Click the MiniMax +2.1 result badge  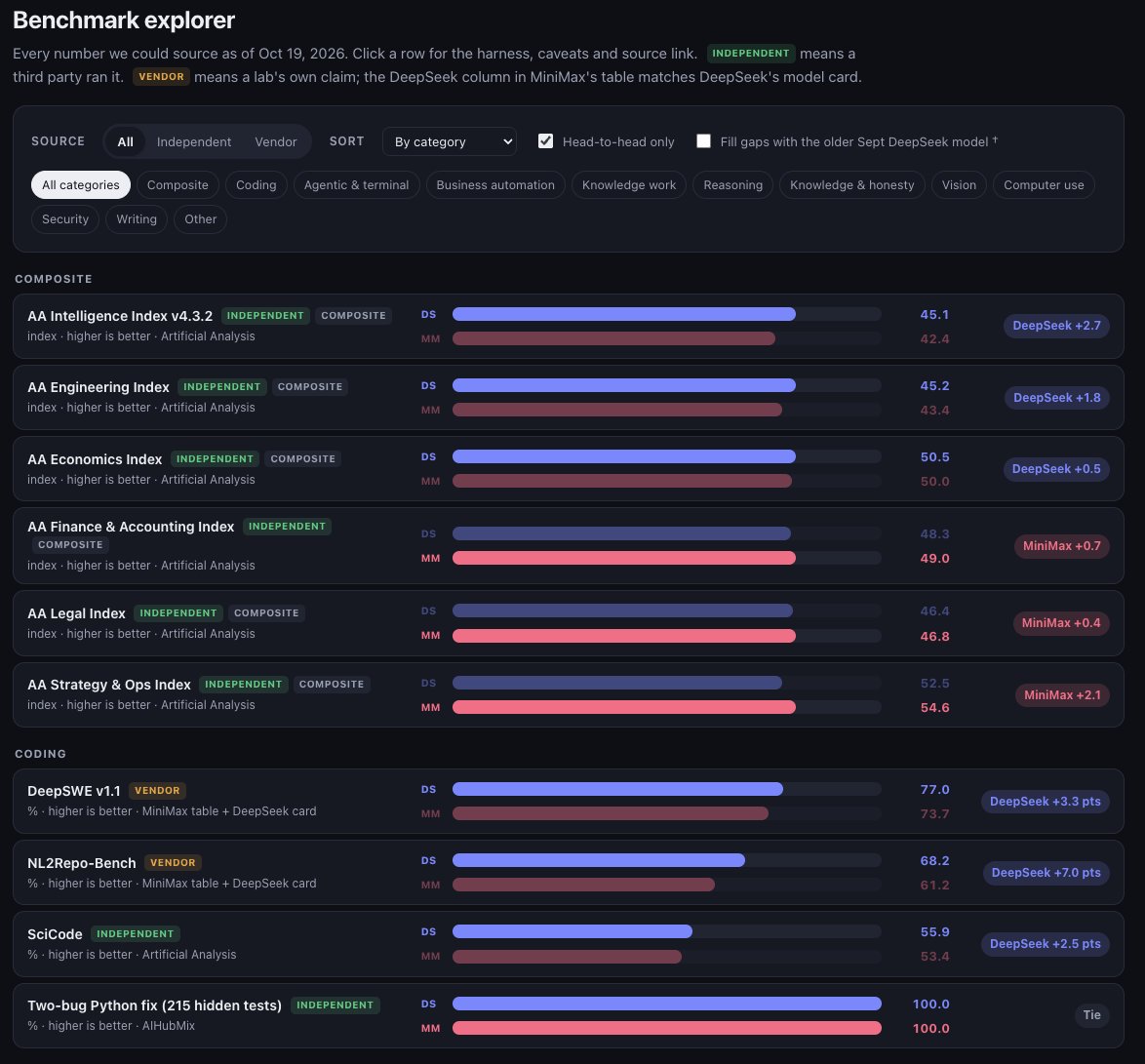pyautogui.click(x=1062, y=694)
